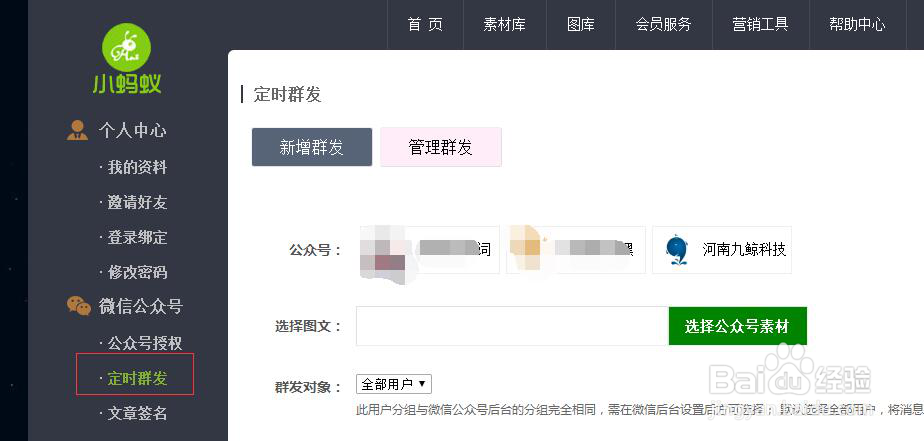
Task: Click the 选择图文： label
Action: 308,326
